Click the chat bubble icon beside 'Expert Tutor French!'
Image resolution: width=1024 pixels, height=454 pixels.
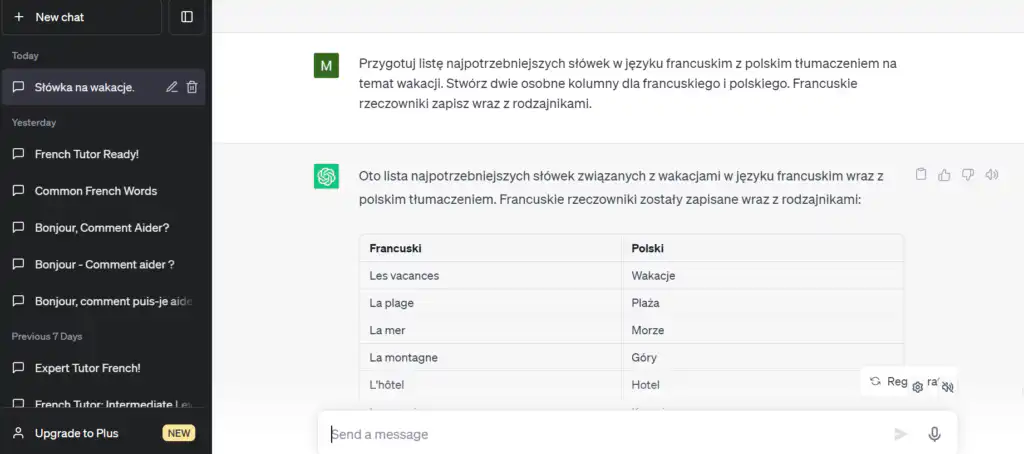click(x=19, y=368)
